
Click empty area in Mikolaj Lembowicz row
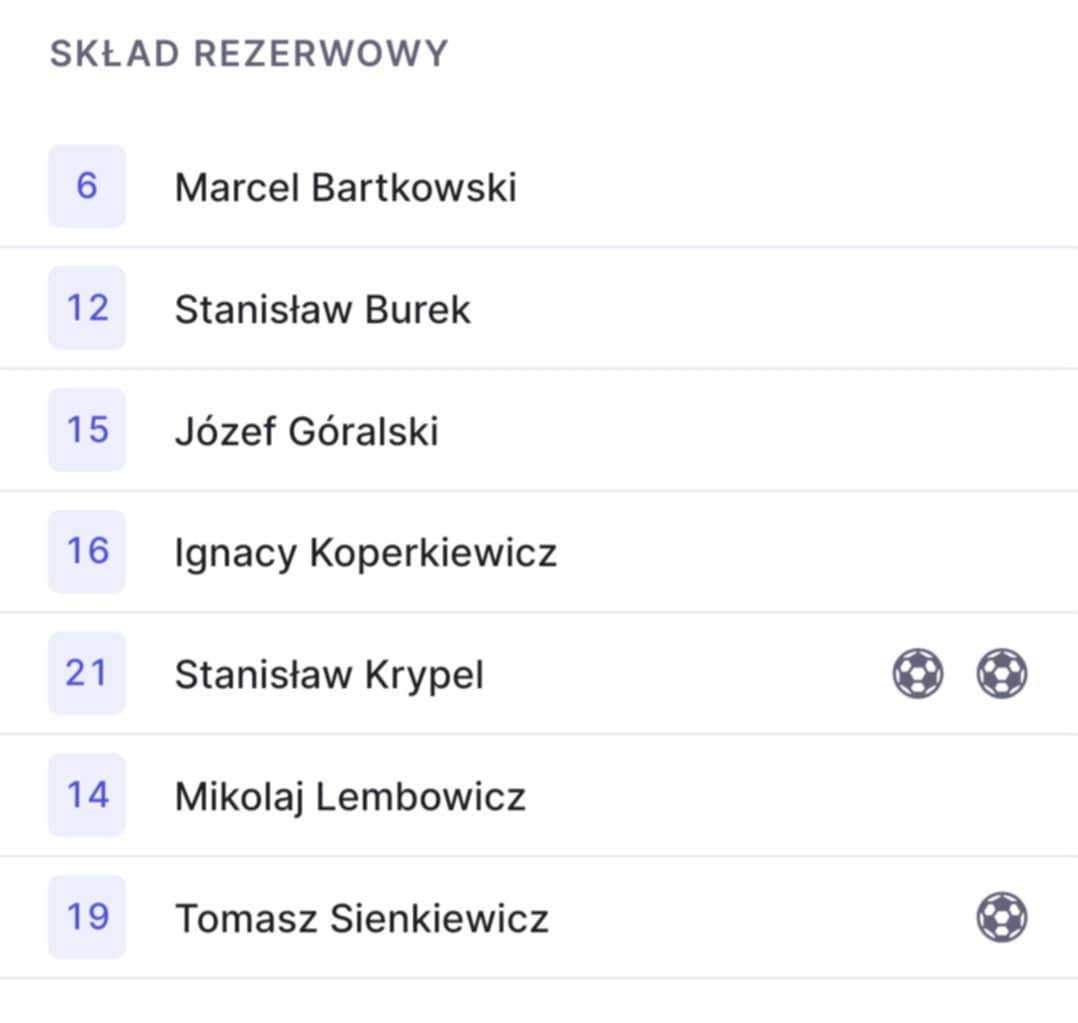click(791, 795)
